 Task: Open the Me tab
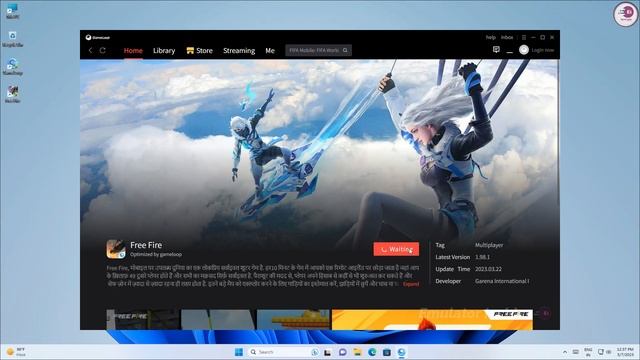(x=270, y=51)
